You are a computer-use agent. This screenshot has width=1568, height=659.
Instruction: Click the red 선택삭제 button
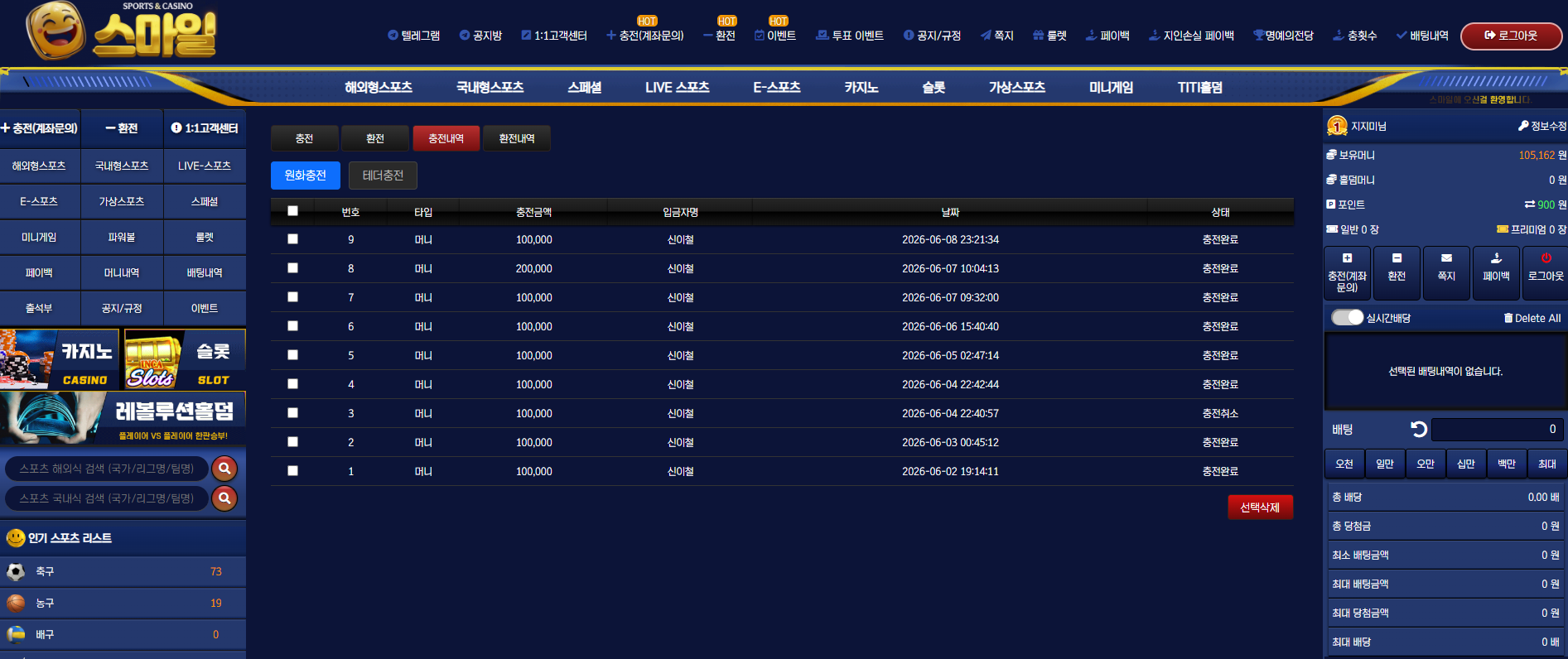1260,507
